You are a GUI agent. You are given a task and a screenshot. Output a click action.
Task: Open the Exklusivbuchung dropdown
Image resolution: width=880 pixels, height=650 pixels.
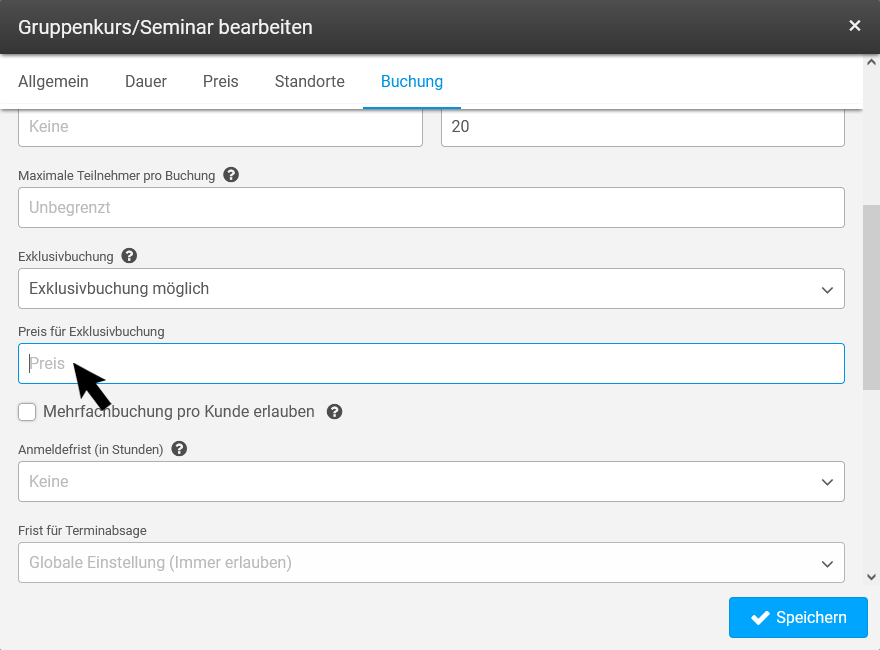[431, 289]
